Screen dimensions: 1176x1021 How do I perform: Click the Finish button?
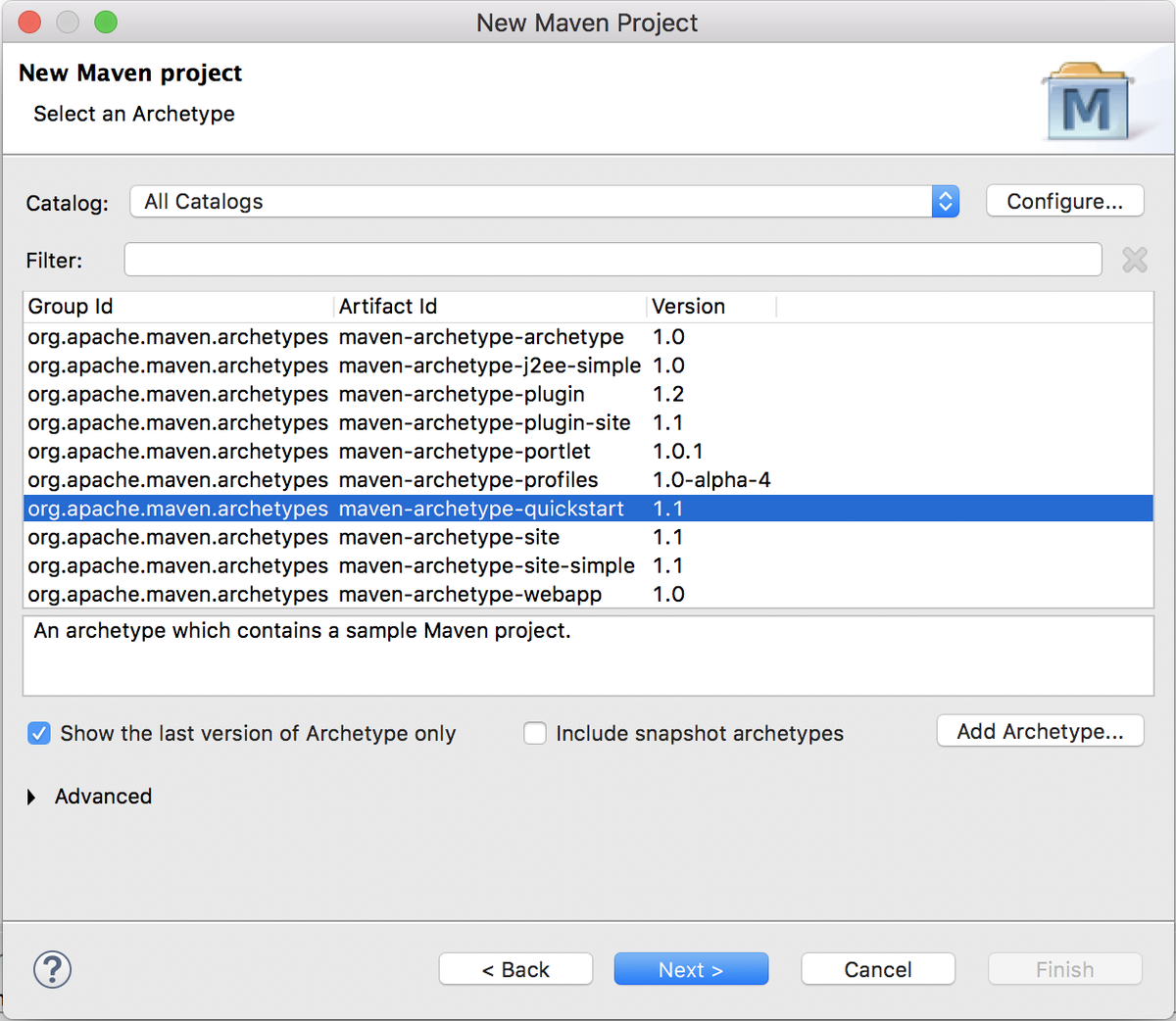click(x=1065, y=969)
